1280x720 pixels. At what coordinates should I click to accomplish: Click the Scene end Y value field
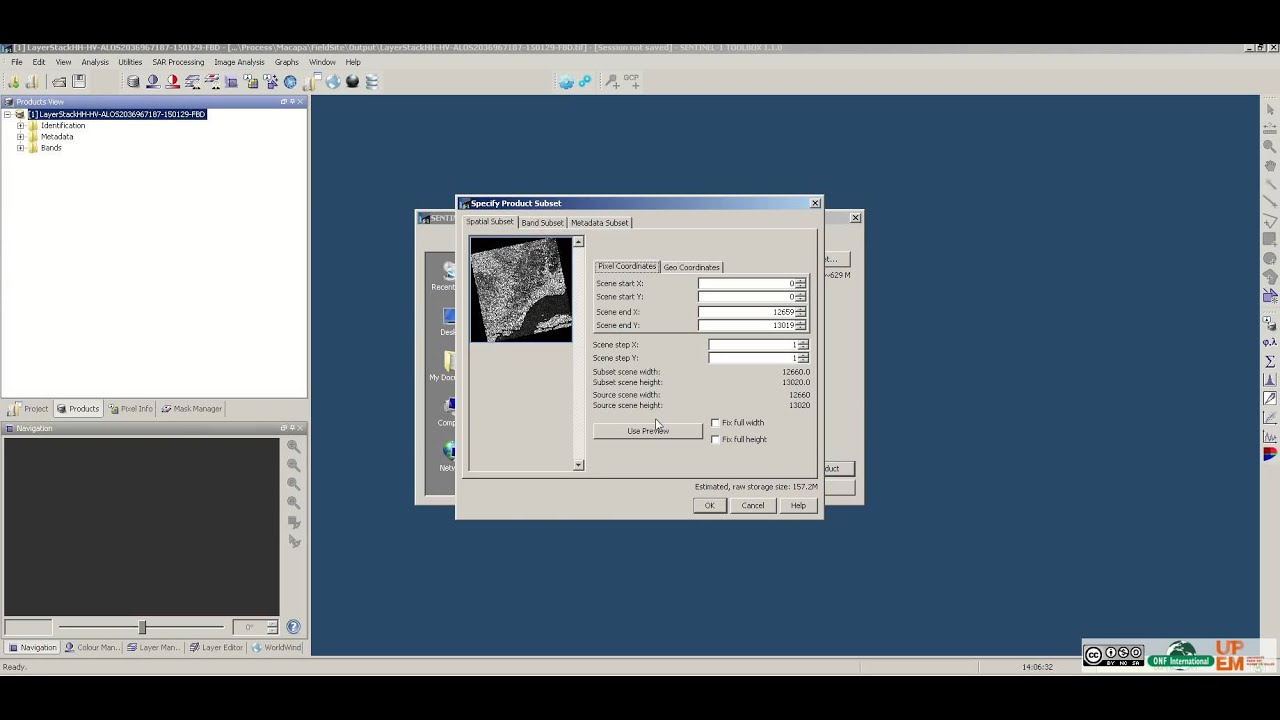(x=746, y=325)
